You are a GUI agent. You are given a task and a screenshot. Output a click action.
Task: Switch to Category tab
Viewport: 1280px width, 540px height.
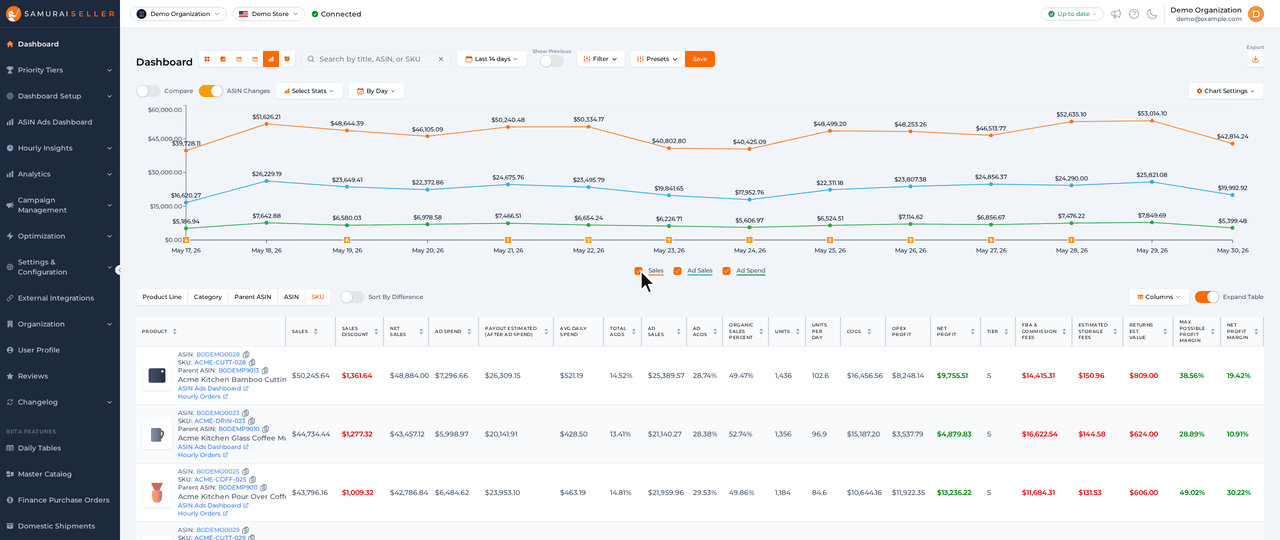pos(208,297)
